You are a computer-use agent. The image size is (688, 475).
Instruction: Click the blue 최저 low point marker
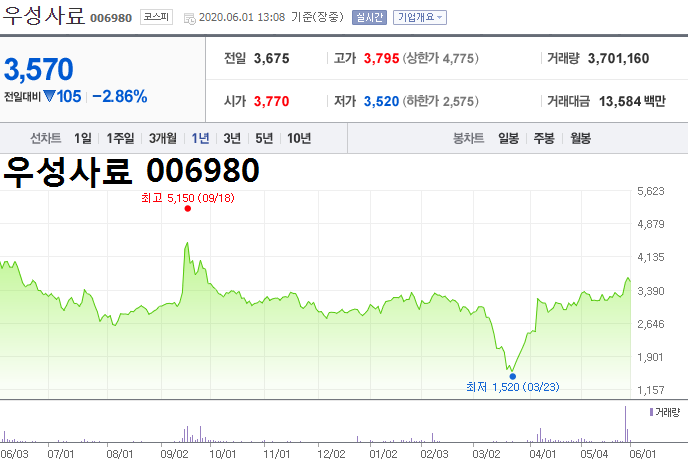point(512,376)
